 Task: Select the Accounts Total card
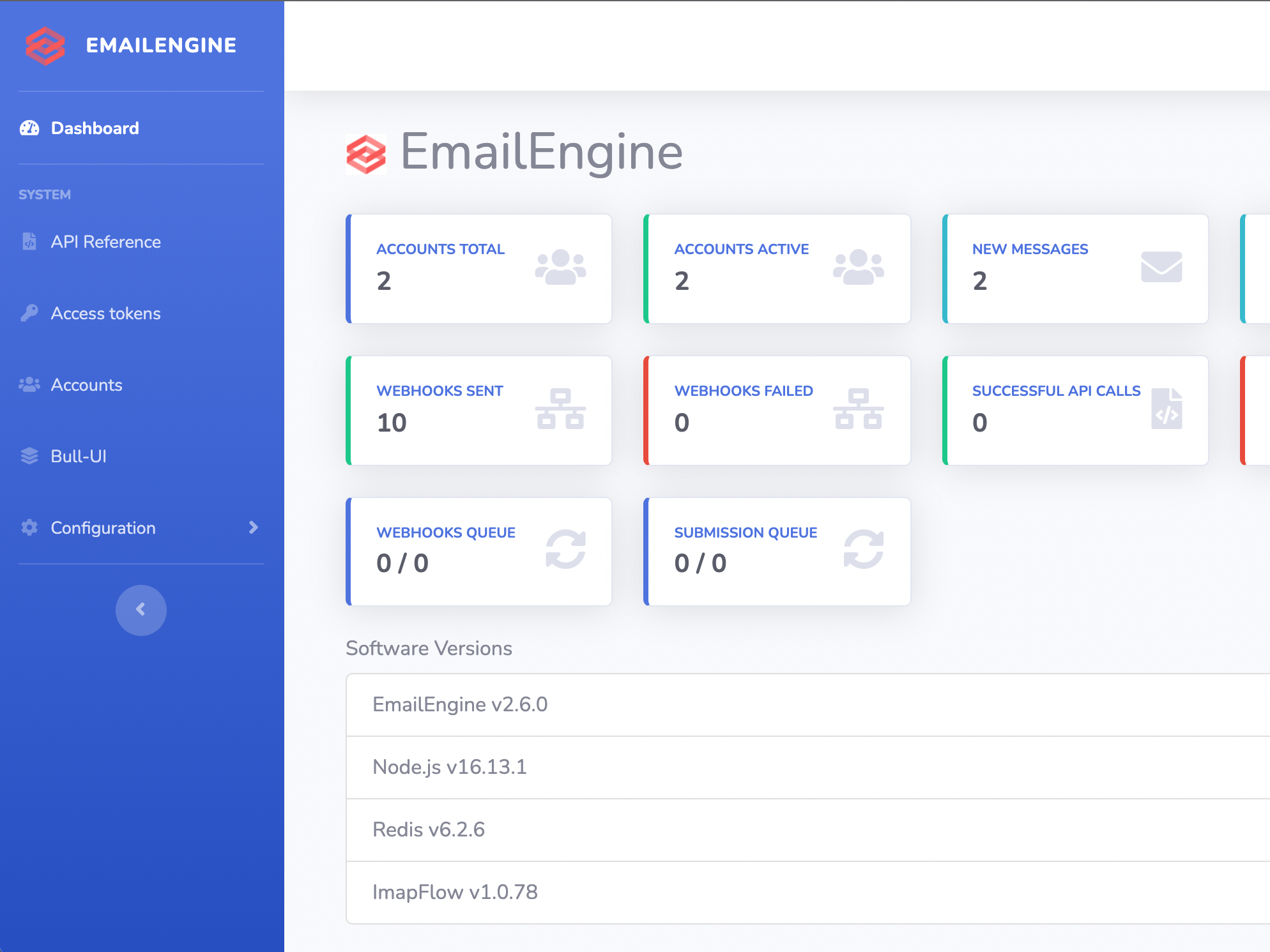click(479, 268)
